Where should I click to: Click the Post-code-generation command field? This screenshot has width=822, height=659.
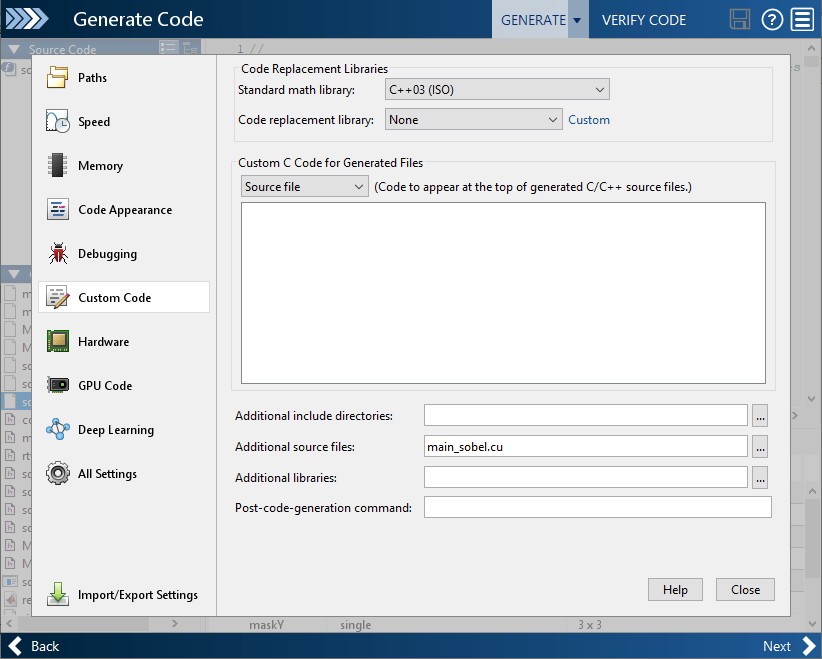click(597, 508)
